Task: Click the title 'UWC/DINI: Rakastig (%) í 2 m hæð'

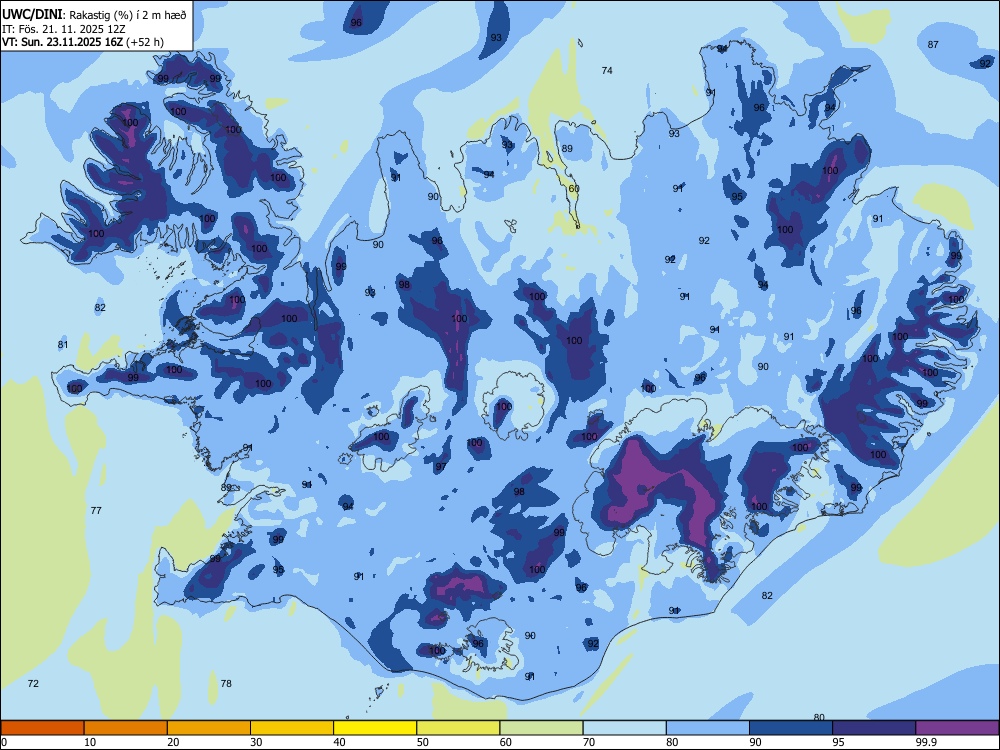Action: click(x=94, y=15)
